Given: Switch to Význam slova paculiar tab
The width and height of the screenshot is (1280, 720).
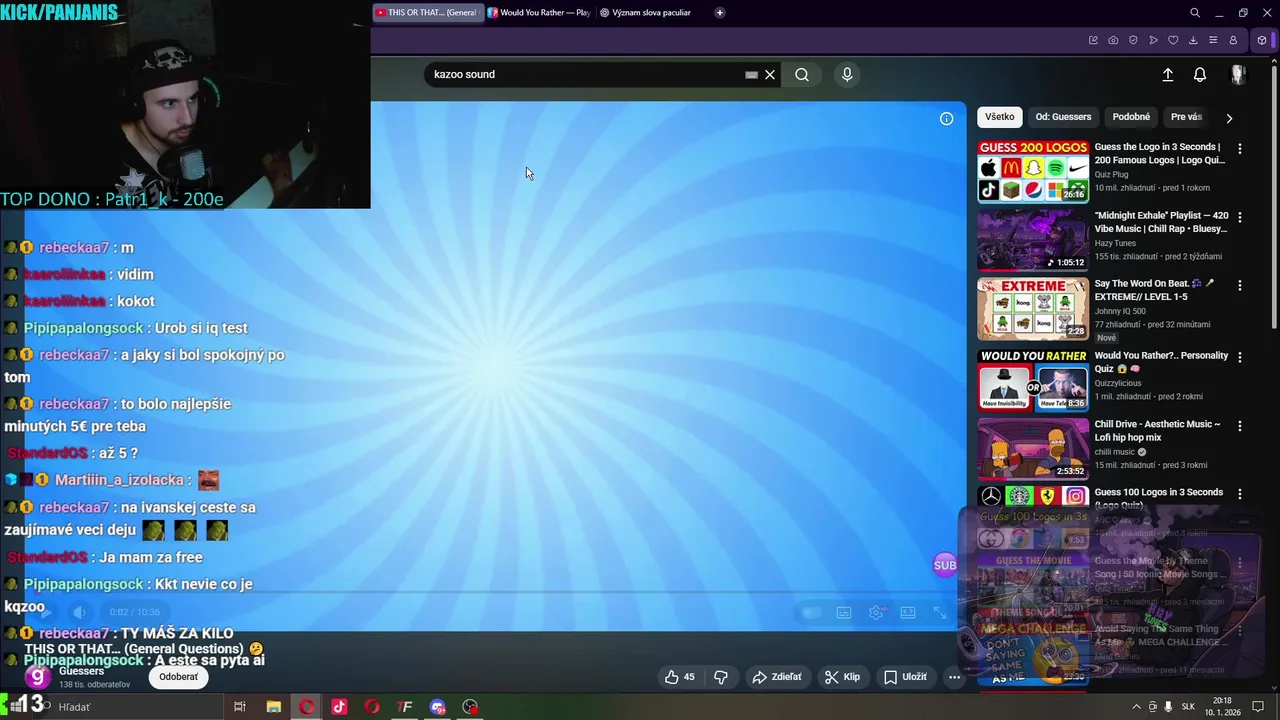Looking at the screenshot, I should tap(646, 13).
